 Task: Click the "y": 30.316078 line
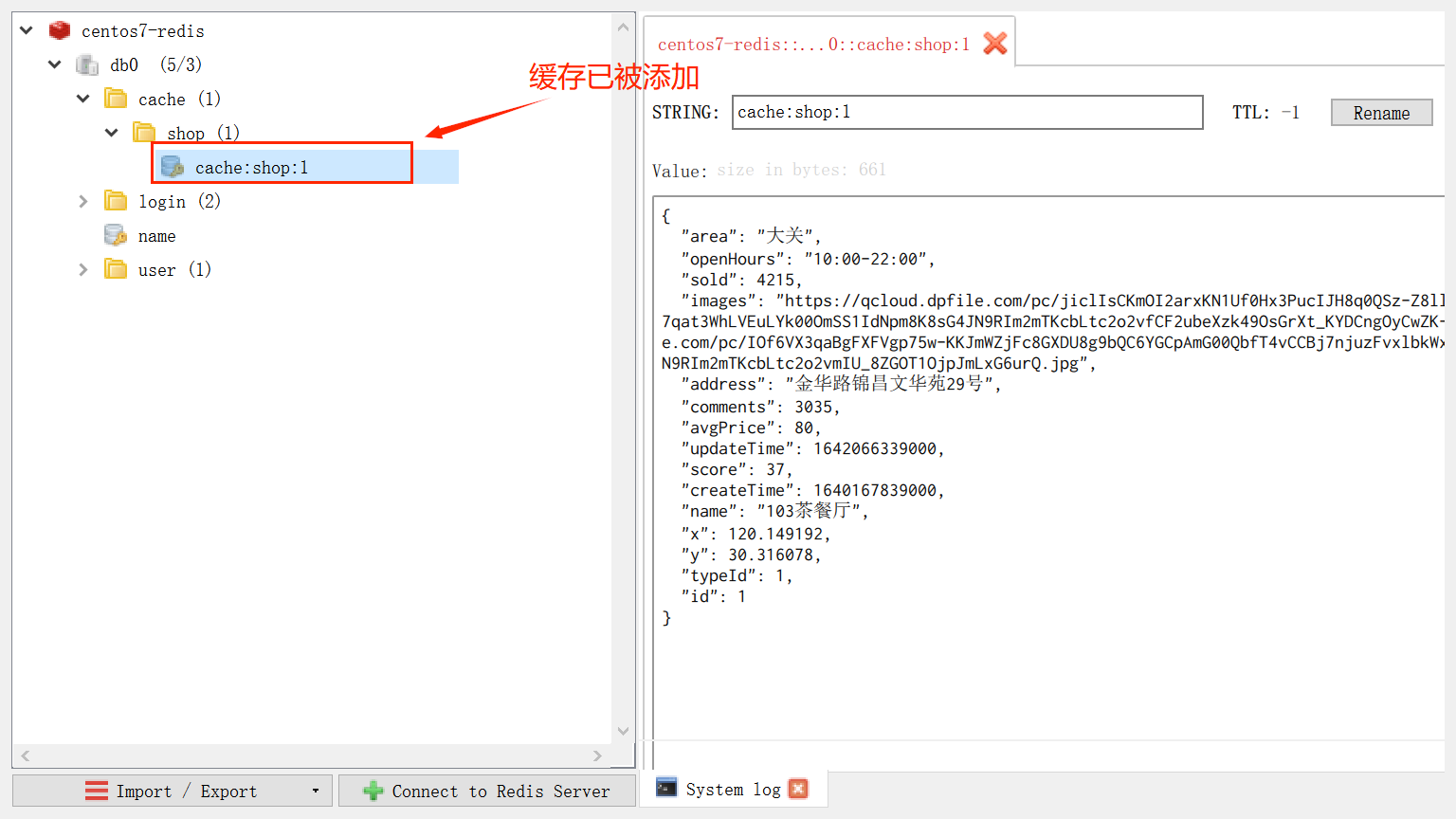pos(751,555)
